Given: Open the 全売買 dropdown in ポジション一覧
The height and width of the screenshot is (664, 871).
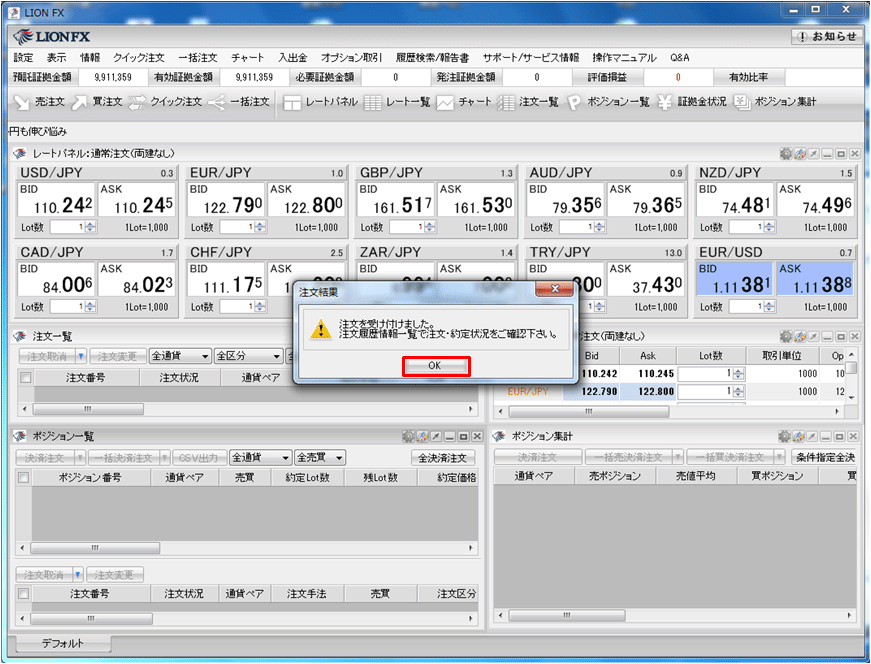Looking at the screenshot, I should pos(320,458).
